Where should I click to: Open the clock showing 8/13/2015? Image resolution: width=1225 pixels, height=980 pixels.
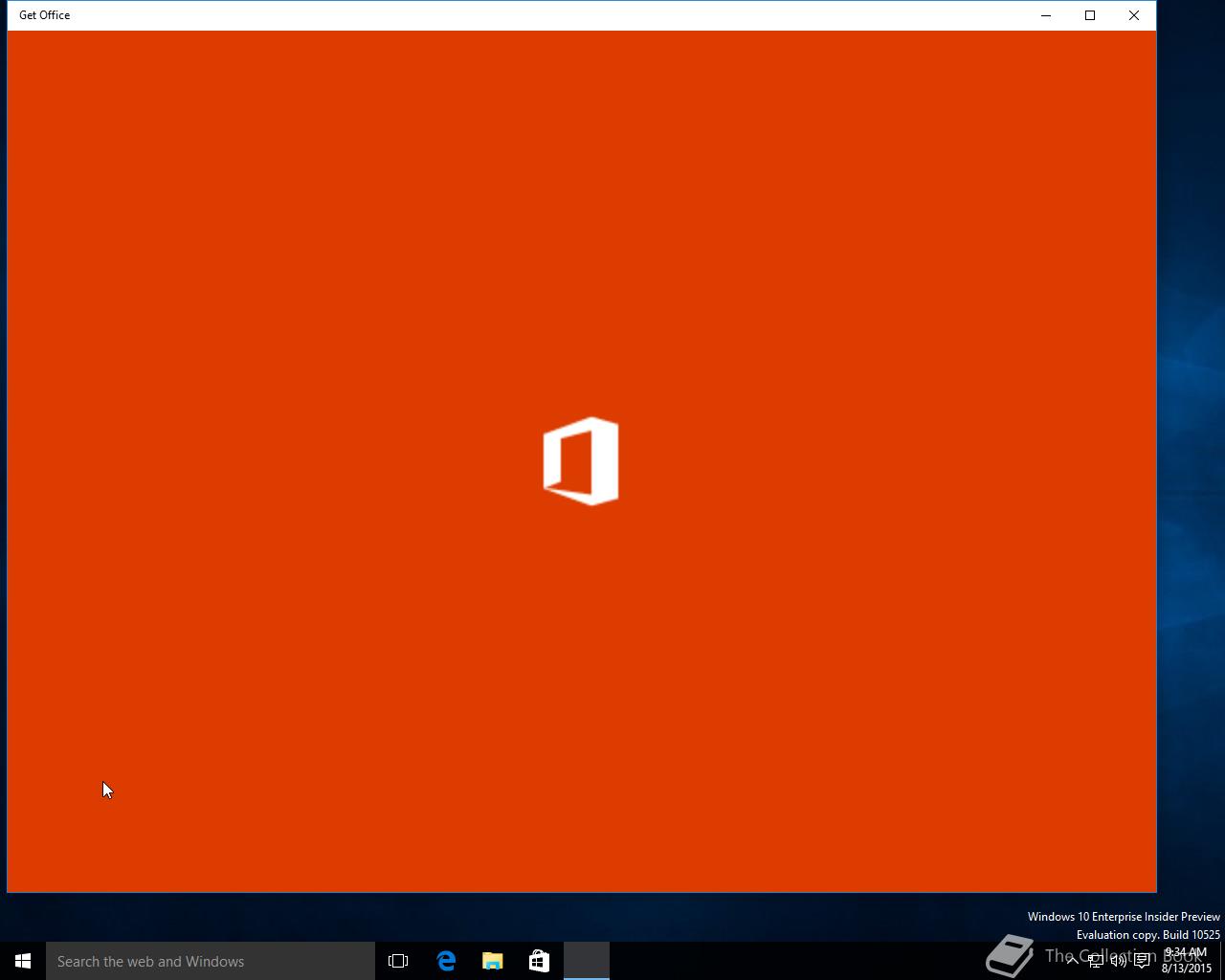[x=1186, y=961]
